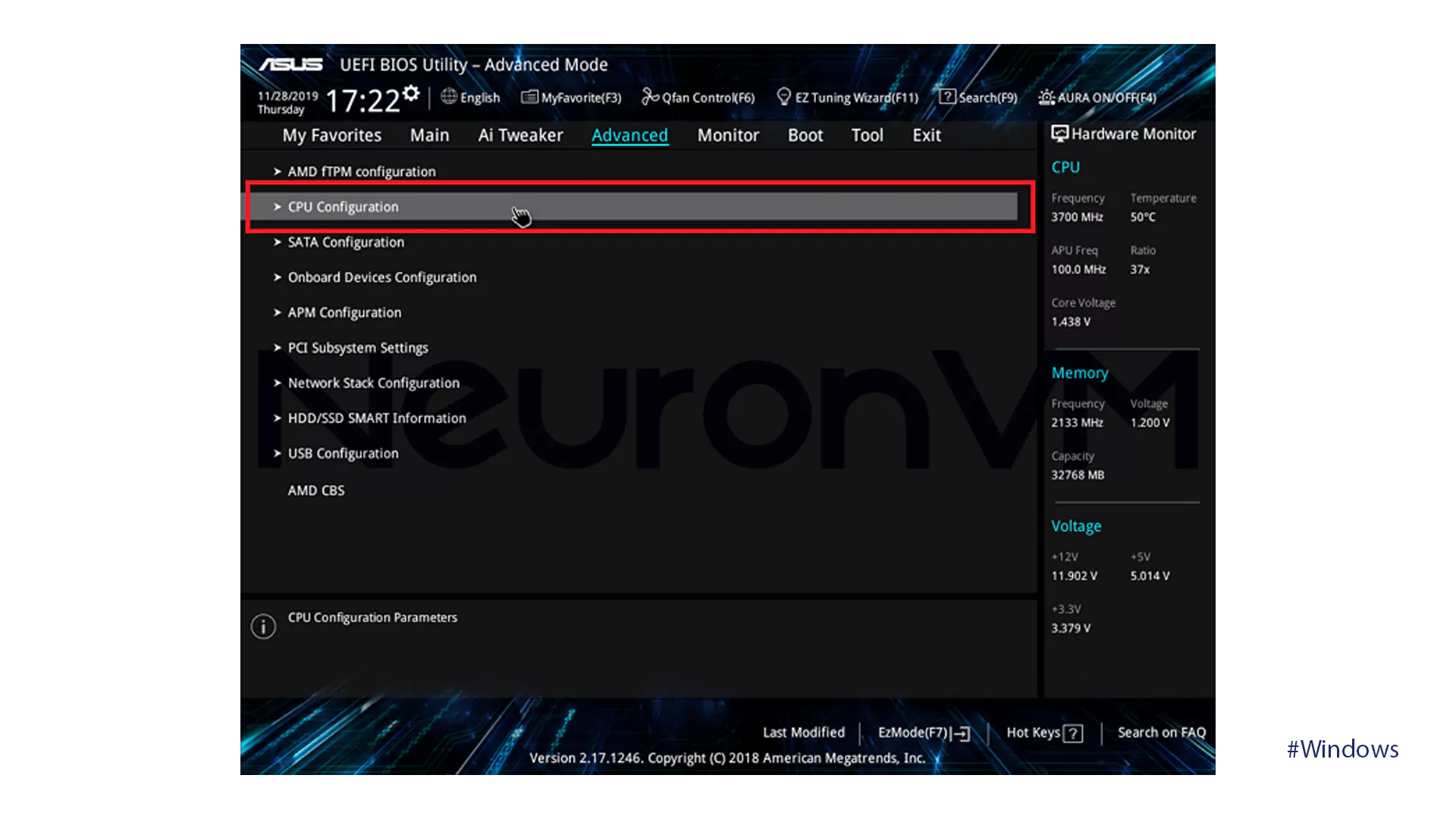
Task: Click the Search(F9) question-mark icon
Action: 947,96
